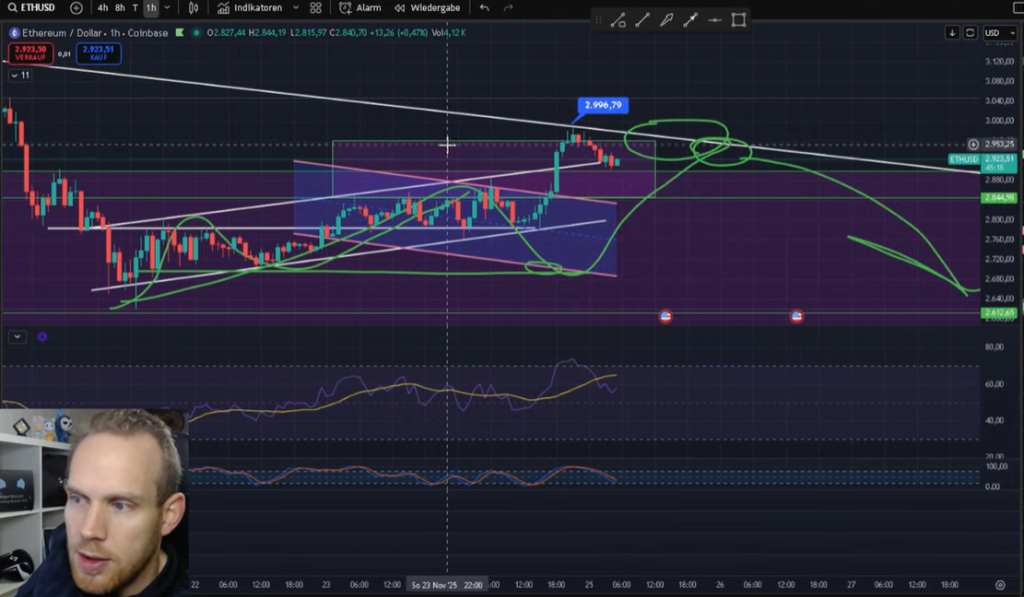Open the chart layout templates grid icon
1024x597 pixels.
click(x=316, y=8)
